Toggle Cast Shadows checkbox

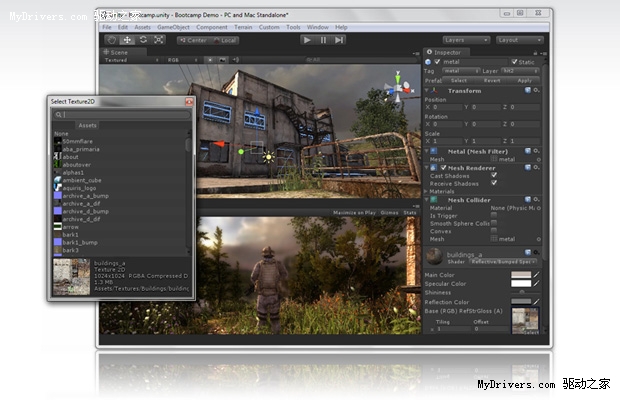494,175
